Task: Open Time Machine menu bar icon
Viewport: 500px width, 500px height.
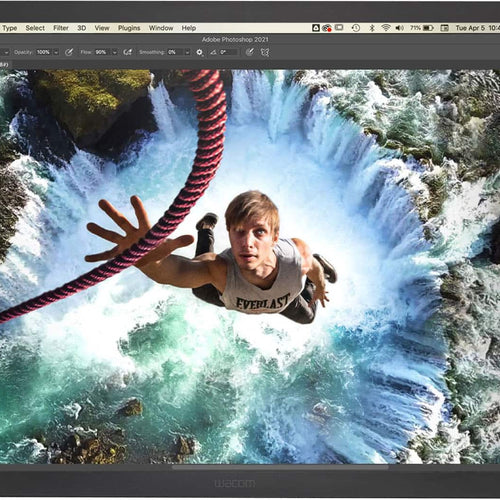Action: [356, 28]
